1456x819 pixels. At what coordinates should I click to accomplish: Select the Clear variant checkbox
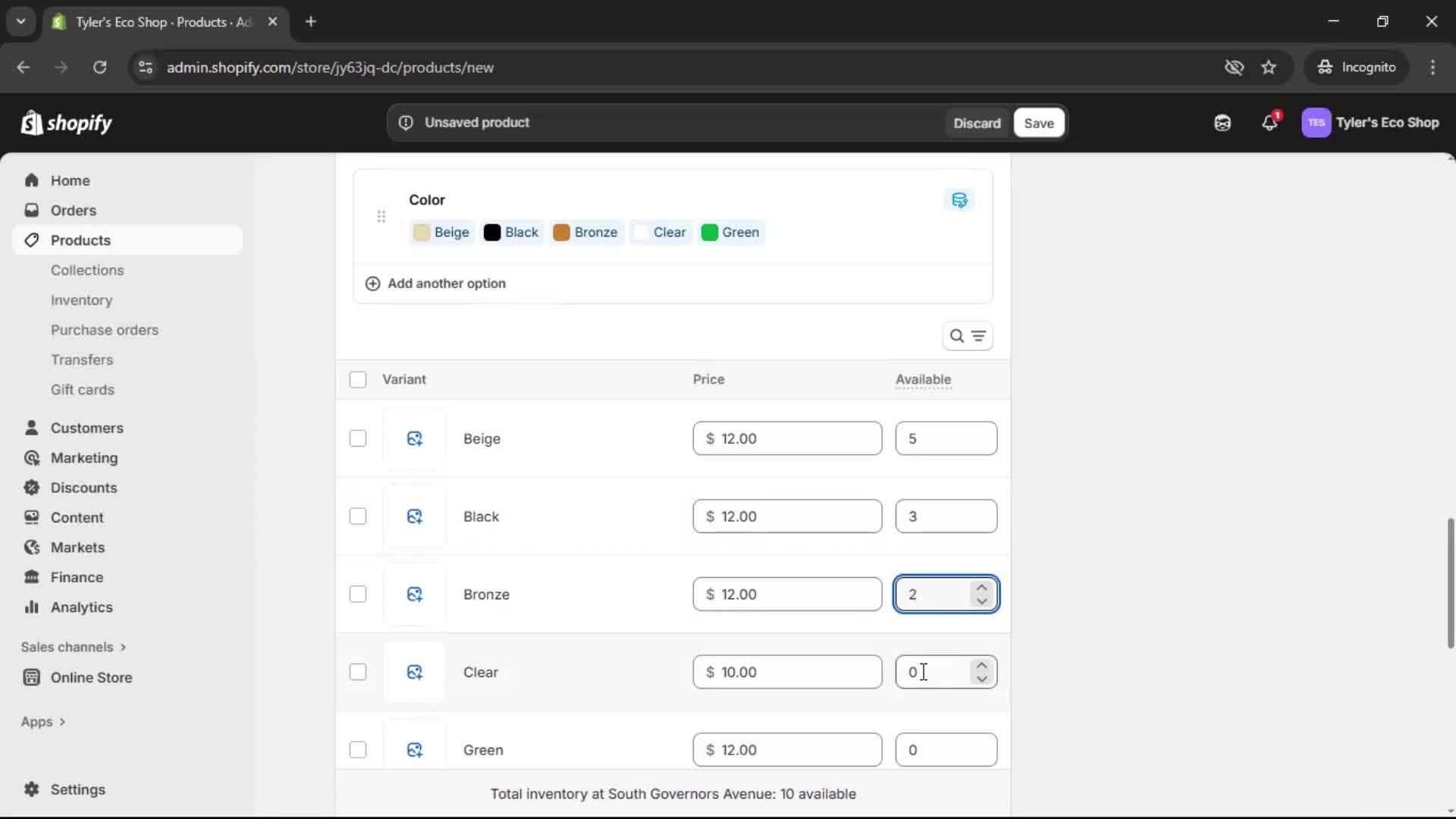[357, 672]
